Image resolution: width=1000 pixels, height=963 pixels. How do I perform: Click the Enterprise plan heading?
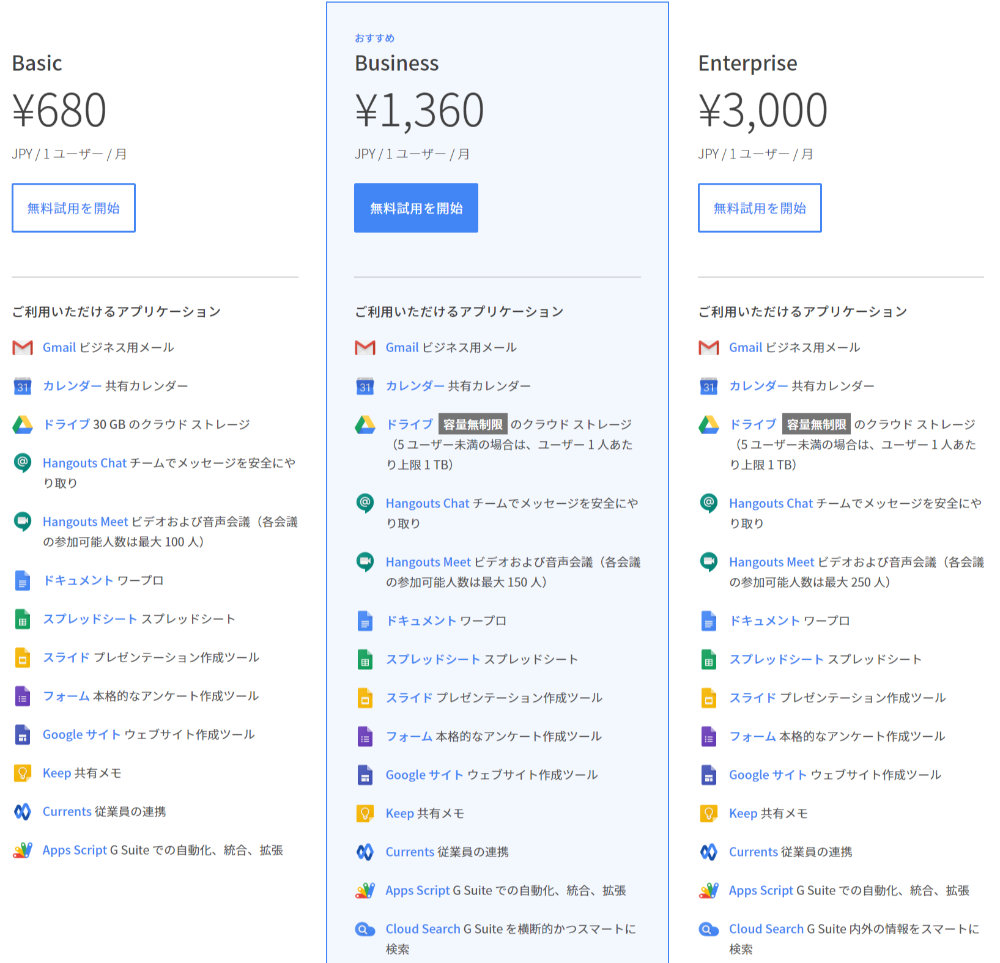747,63
